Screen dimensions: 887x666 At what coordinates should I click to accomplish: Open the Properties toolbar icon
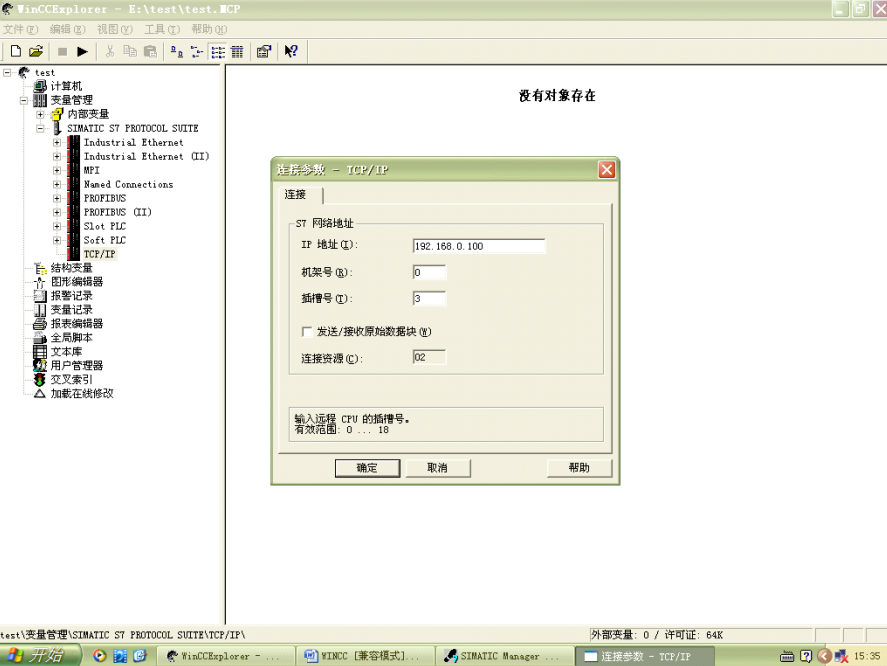point(264,51)
